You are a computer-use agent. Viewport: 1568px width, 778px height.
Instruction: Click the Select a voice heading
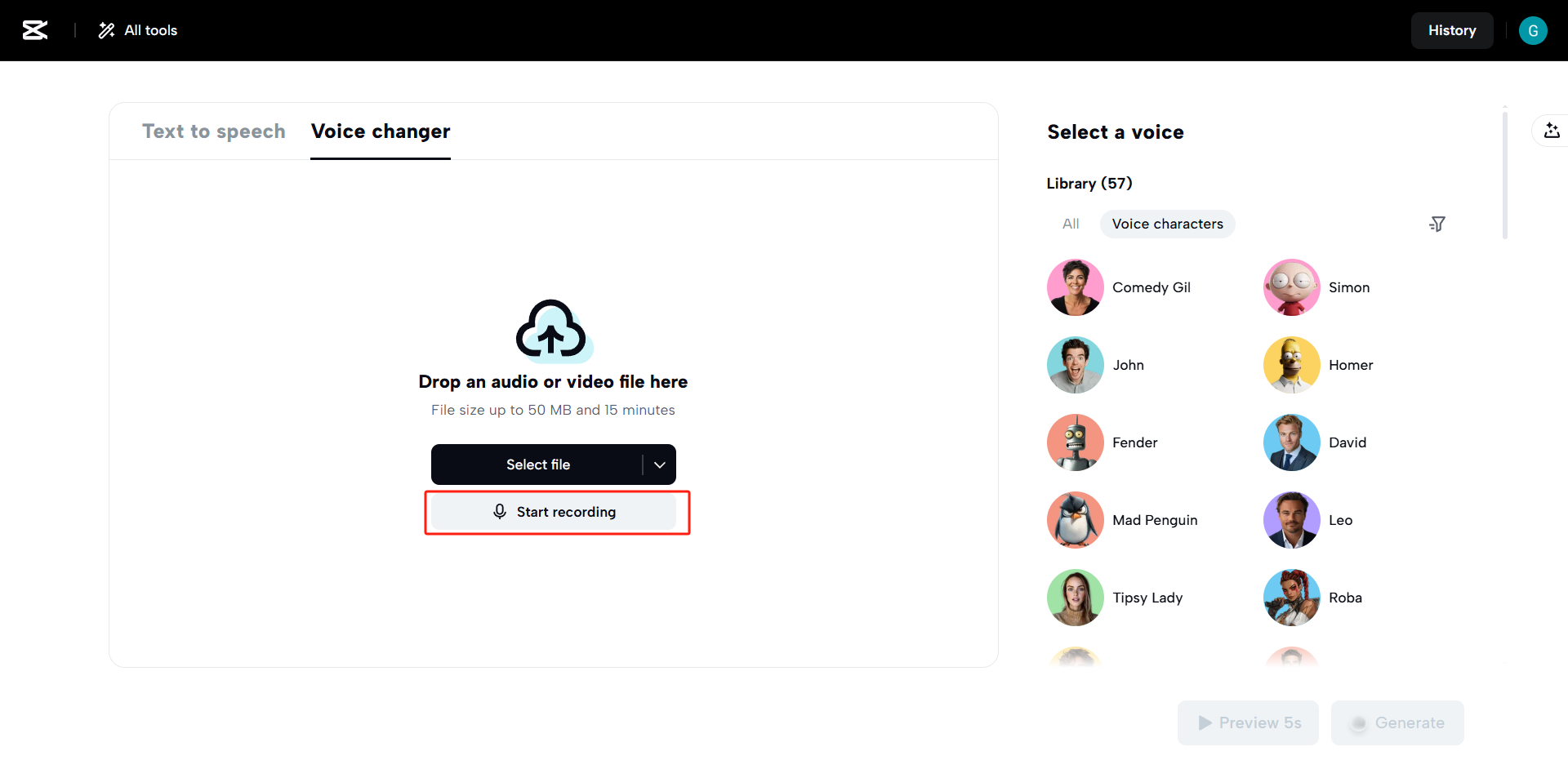[x=1116, y=132]
